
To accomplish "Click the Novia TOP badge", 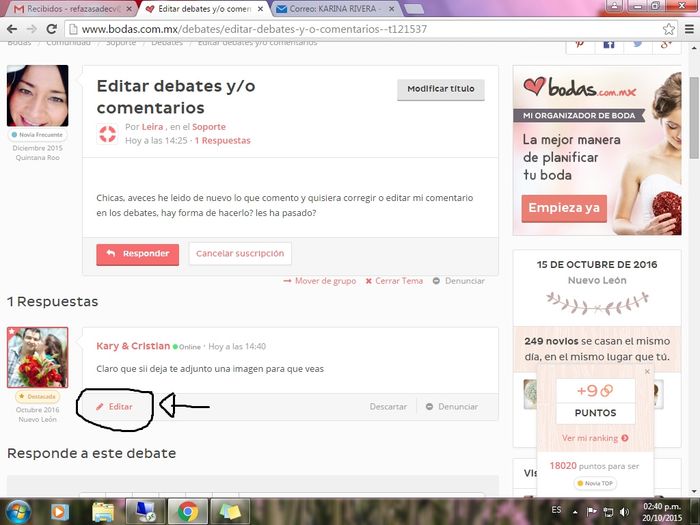I will (595, 483).
